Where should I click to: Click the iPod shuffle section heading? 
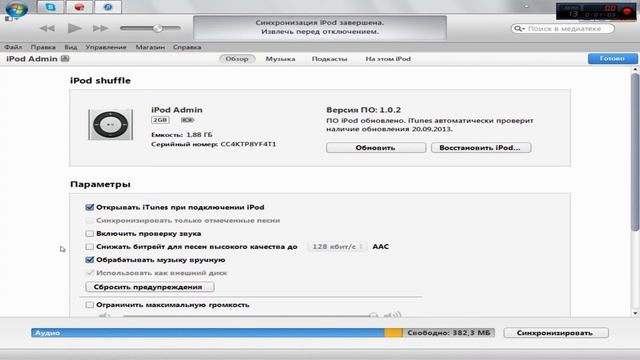[x=100, y=80]
